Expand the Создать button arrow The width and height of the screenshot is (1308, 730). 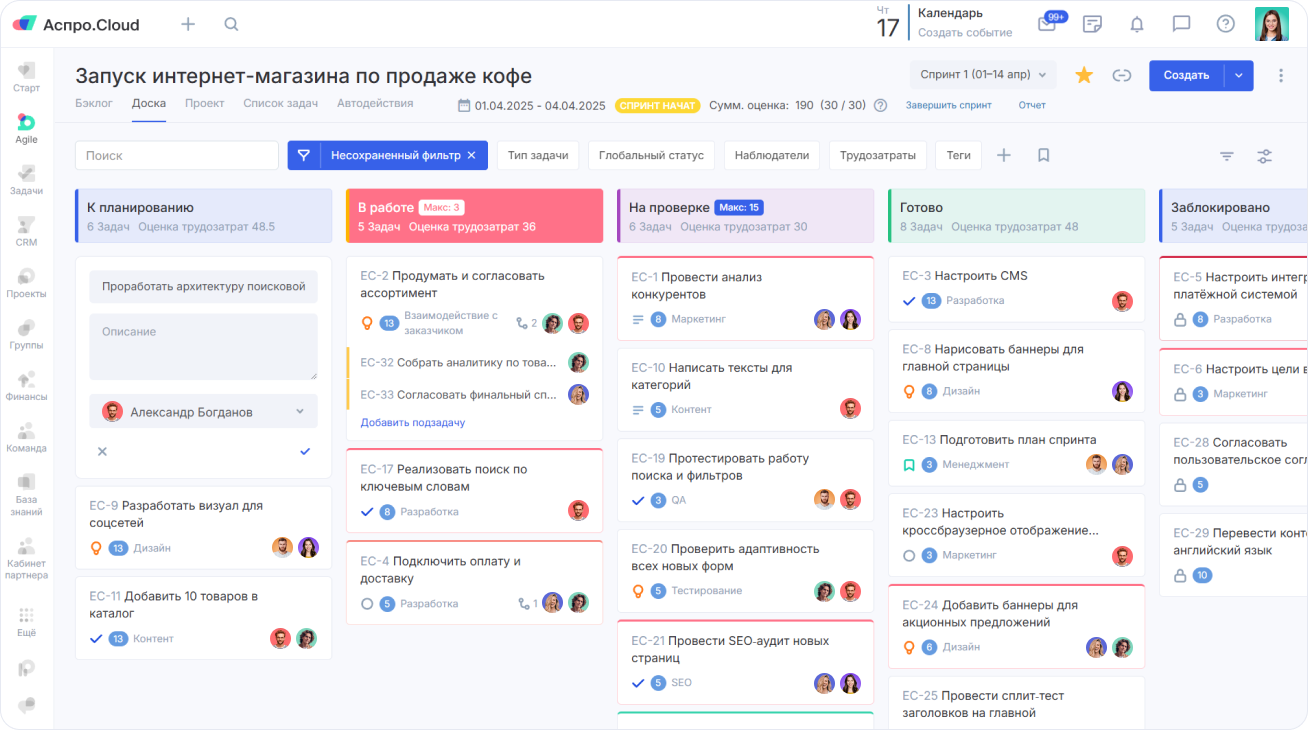click(1239, 75)
